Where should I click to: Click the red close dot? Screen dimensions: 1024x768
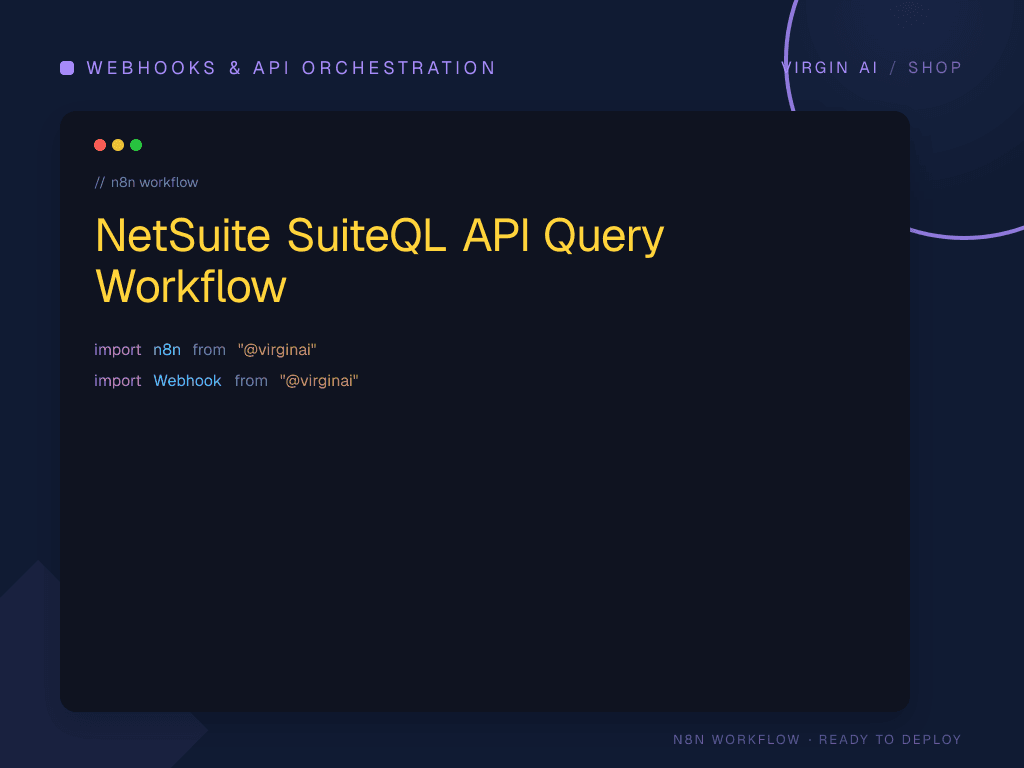[100, 145]
